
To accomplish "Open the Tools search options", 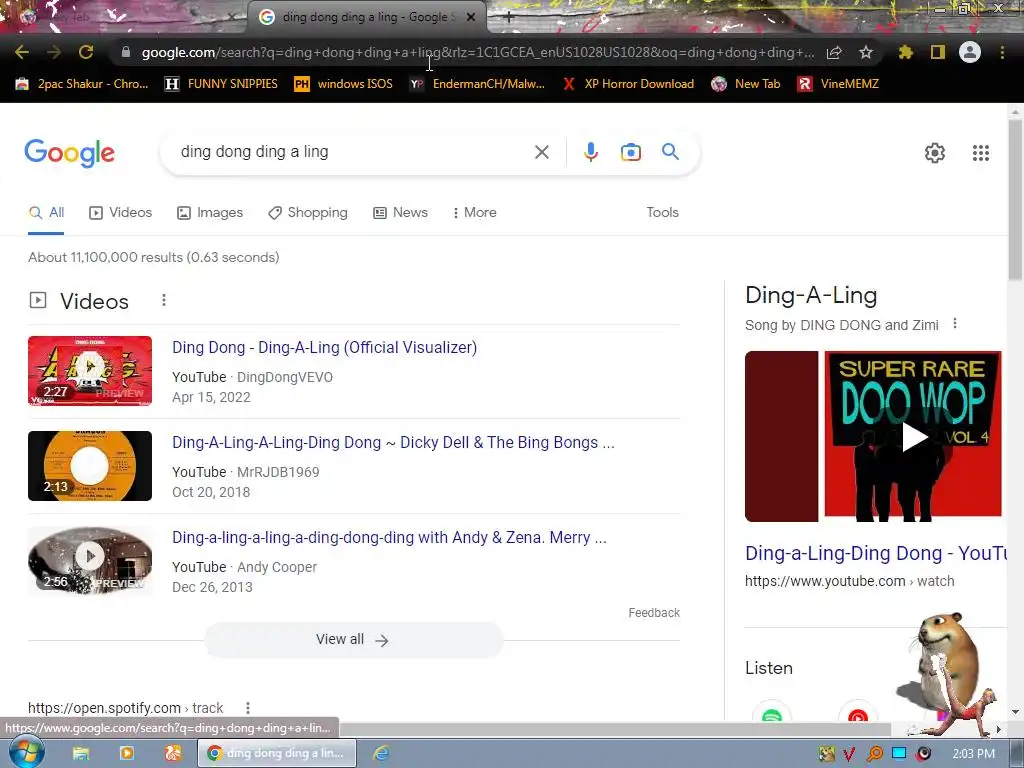I will [662, 212].
